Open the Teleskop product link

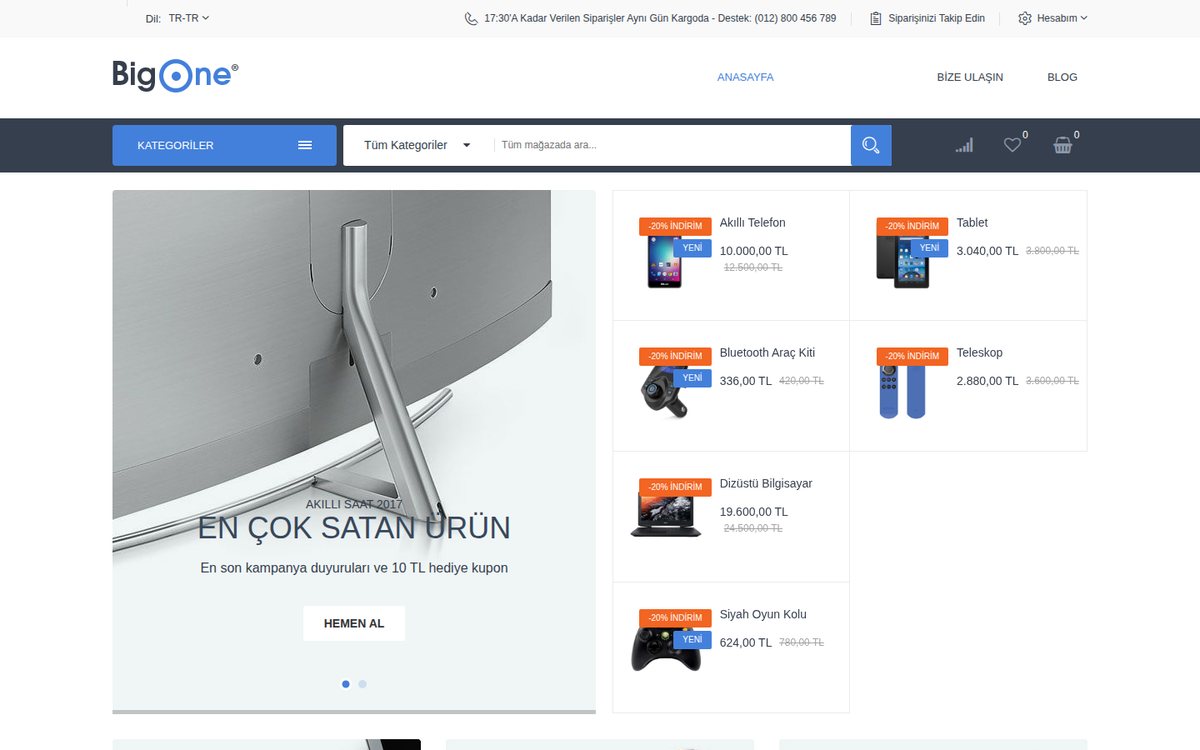click(x=980, y=353)
